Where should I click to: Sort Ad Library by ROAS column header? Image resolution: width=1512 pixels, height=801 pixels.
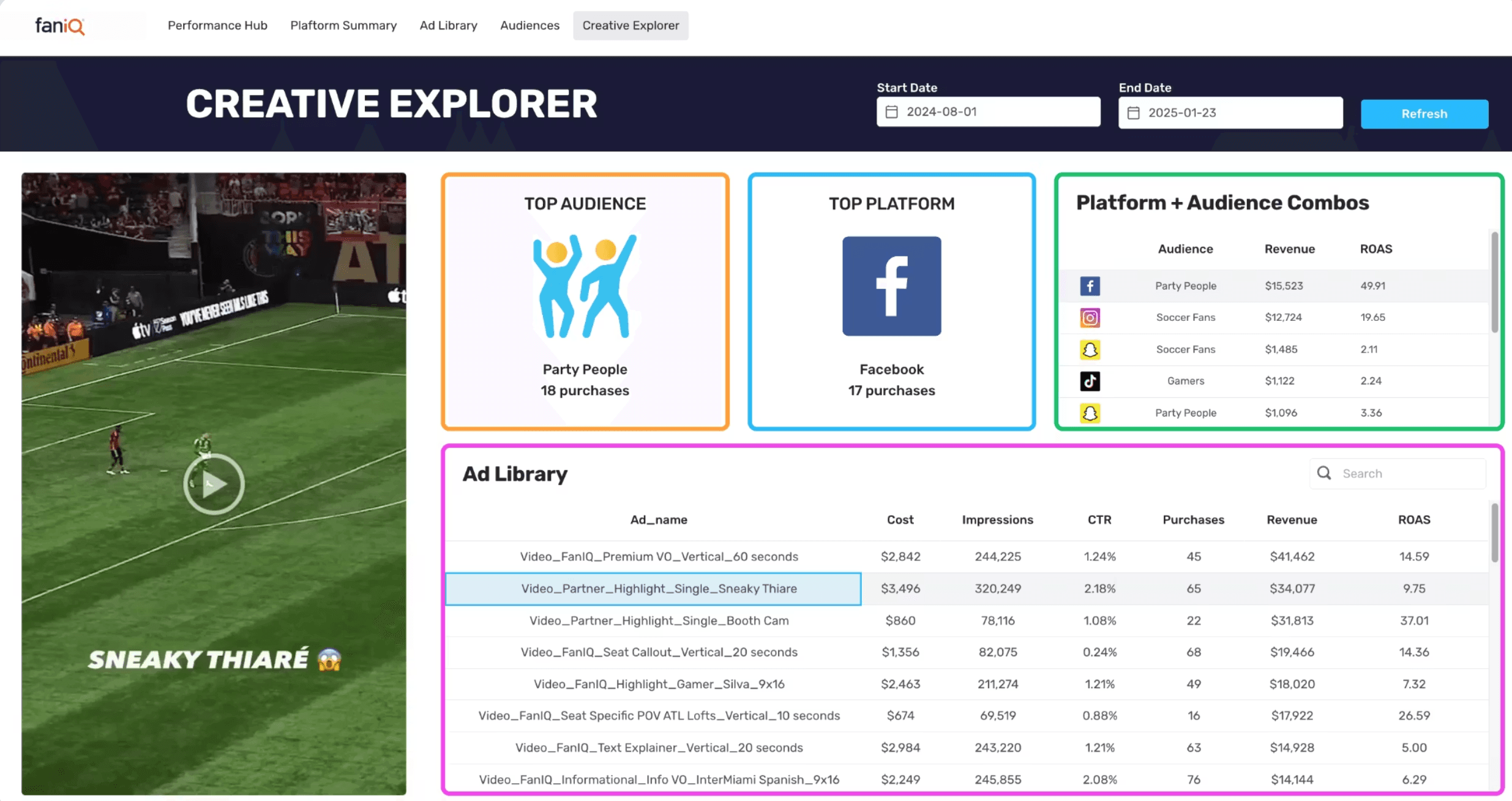1413,520
